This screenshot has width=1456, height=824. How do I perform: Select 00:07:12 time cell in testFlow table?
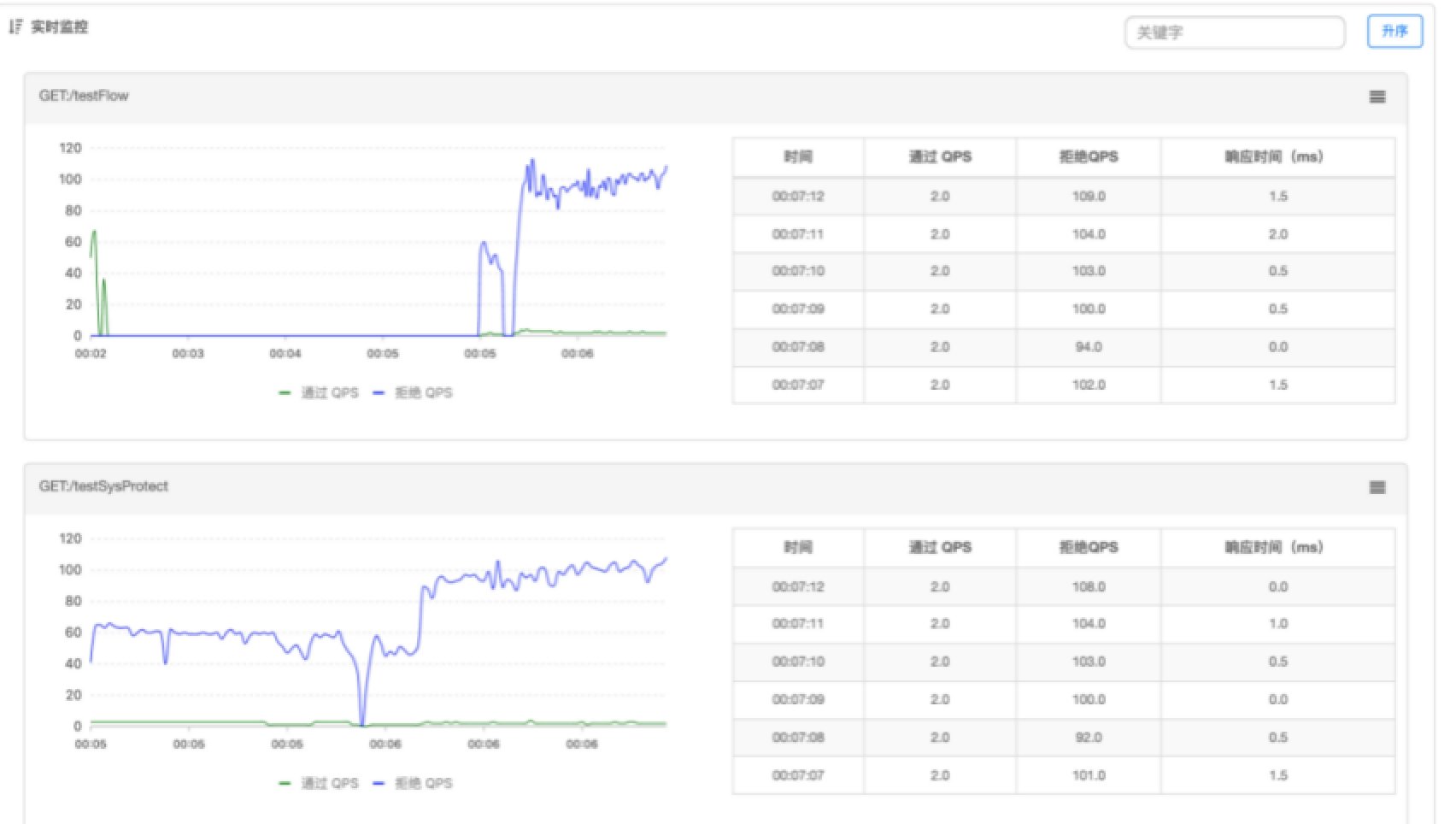coord(798,197)
